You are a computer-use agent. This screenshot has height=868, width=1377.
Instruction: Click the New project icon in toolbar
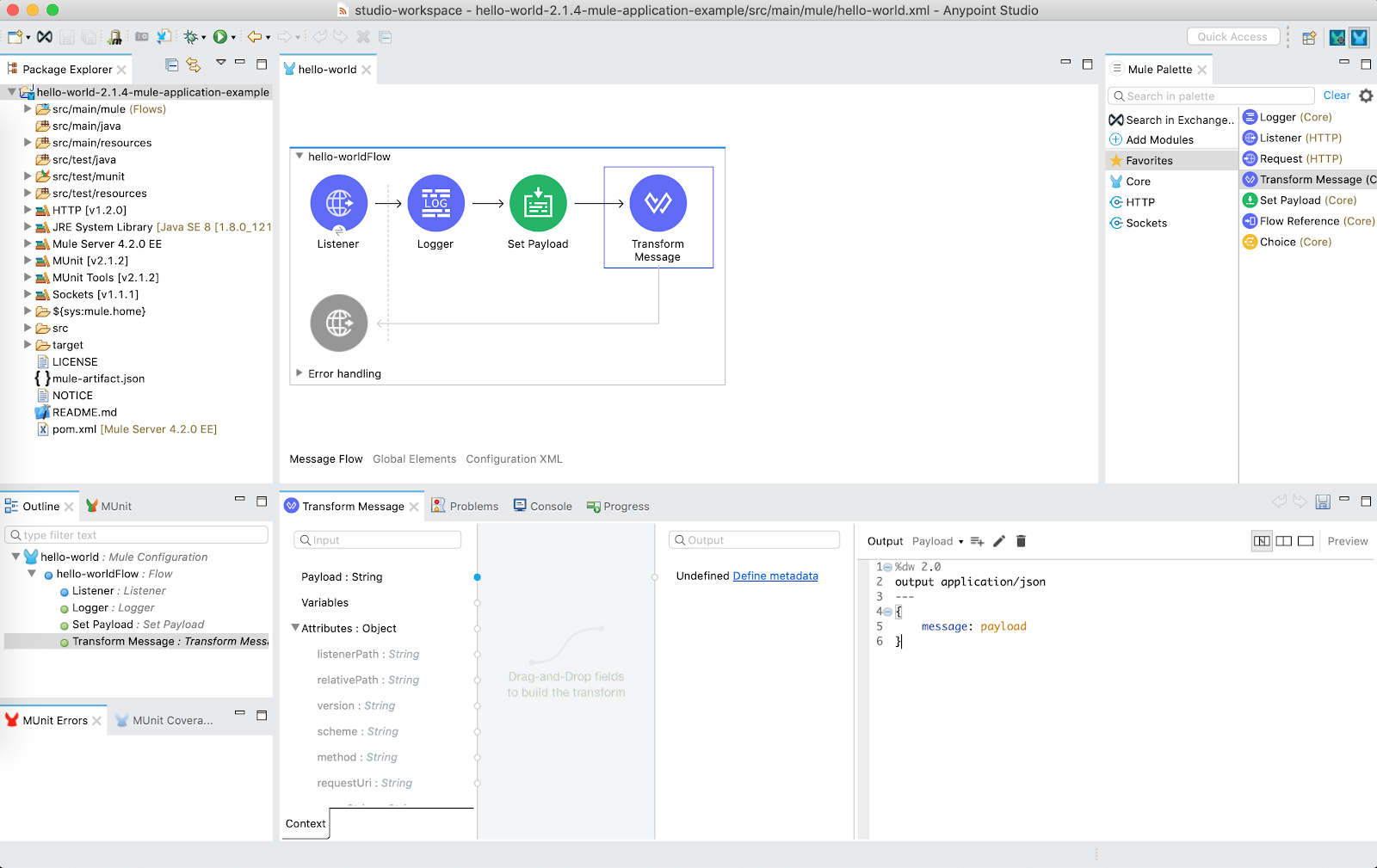tap(15, 37)
